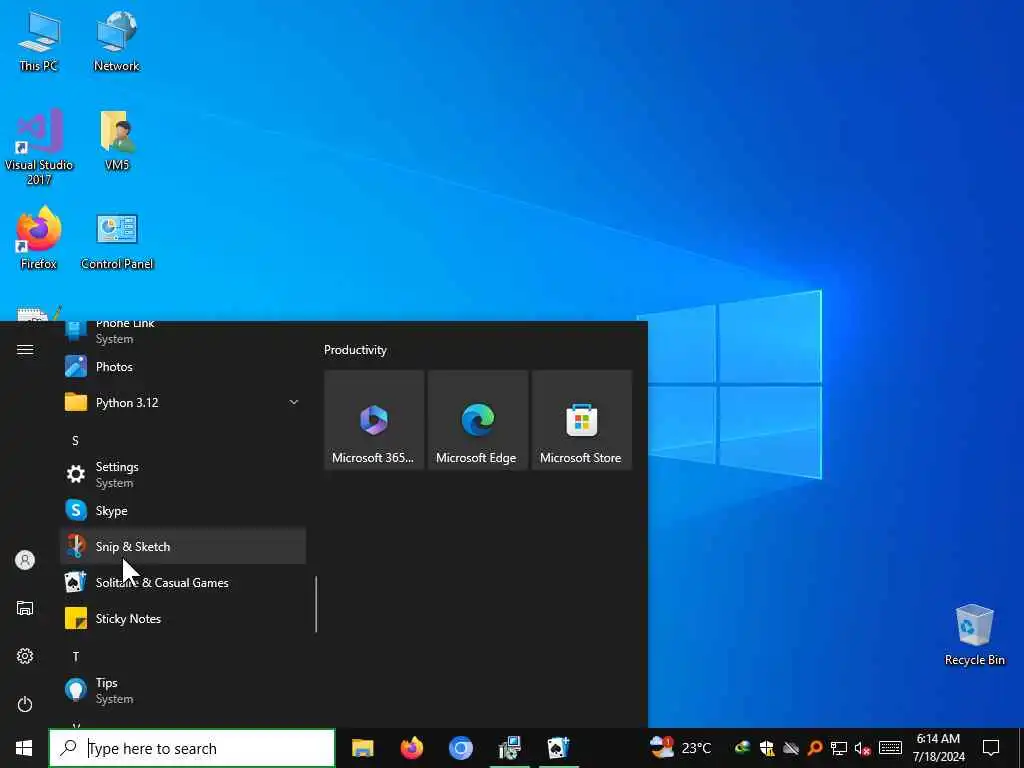This screenshot has height=768, width=1024.
Task: Click the green tray icon beside 23°C
Action: (743, 748)
